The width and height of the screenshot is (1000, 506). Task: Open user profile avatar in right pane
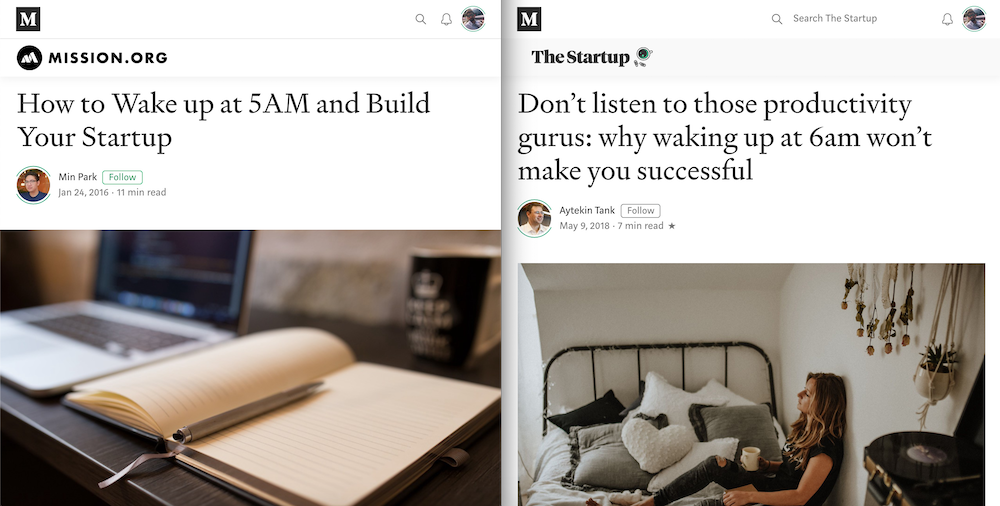(x=974, y=19)
